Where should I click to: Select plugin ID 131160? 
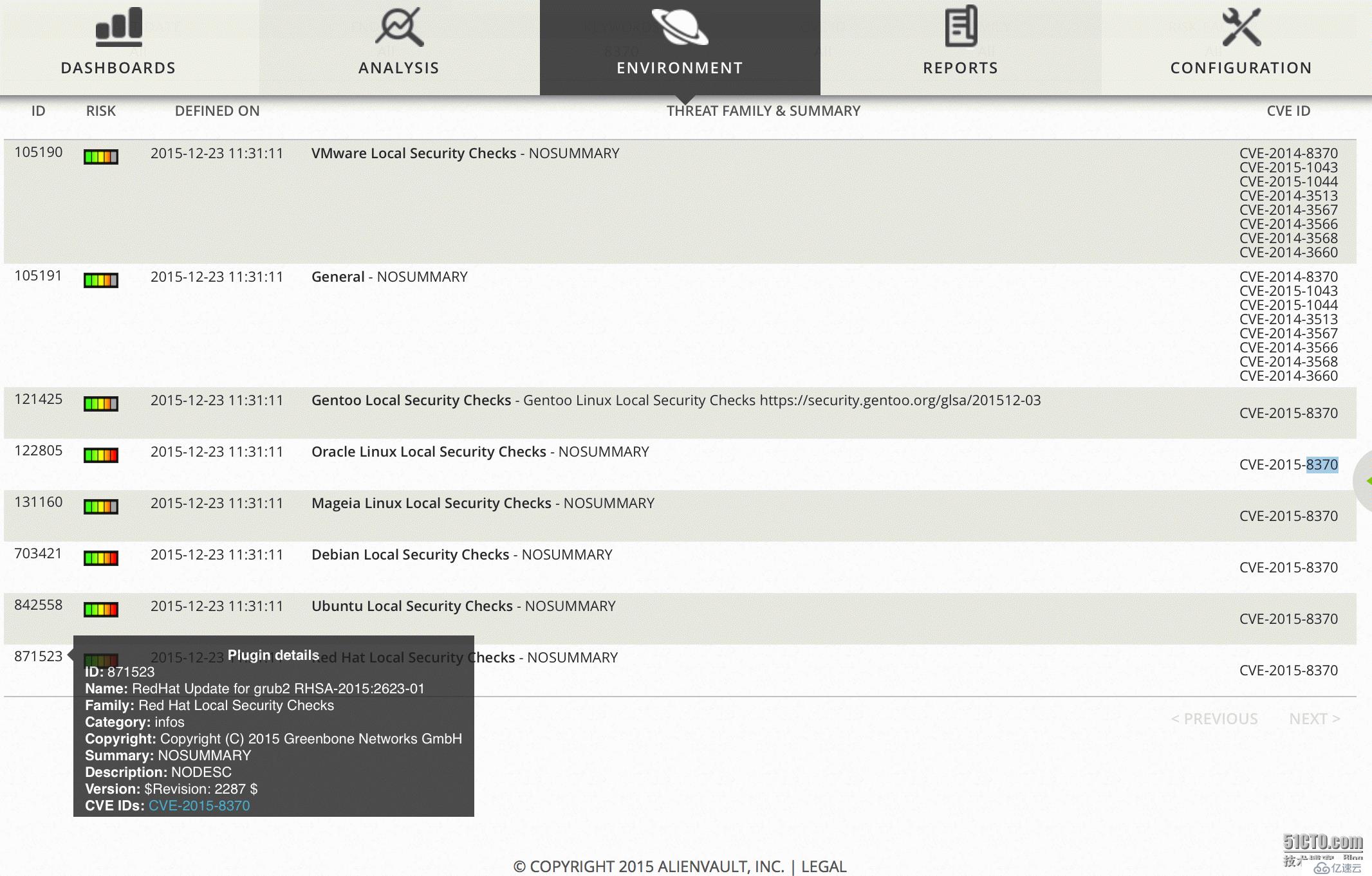tap(39, 502)
